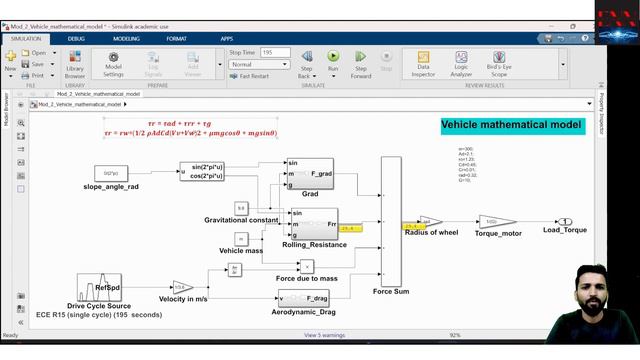Select the Force due to mass product block
The height and width of the screenshot is (360, 640).
[x=307, y=267]
